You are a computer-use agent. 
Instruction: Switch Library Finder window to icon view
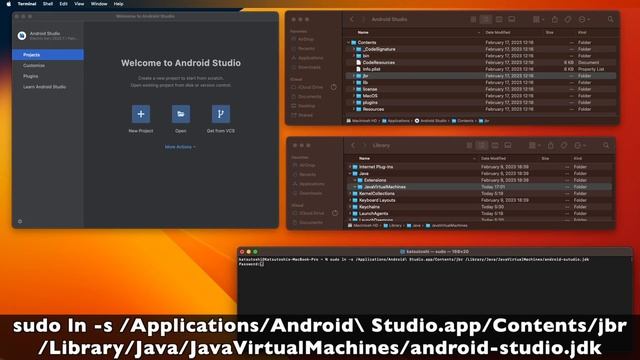click(x=469, y=145)
